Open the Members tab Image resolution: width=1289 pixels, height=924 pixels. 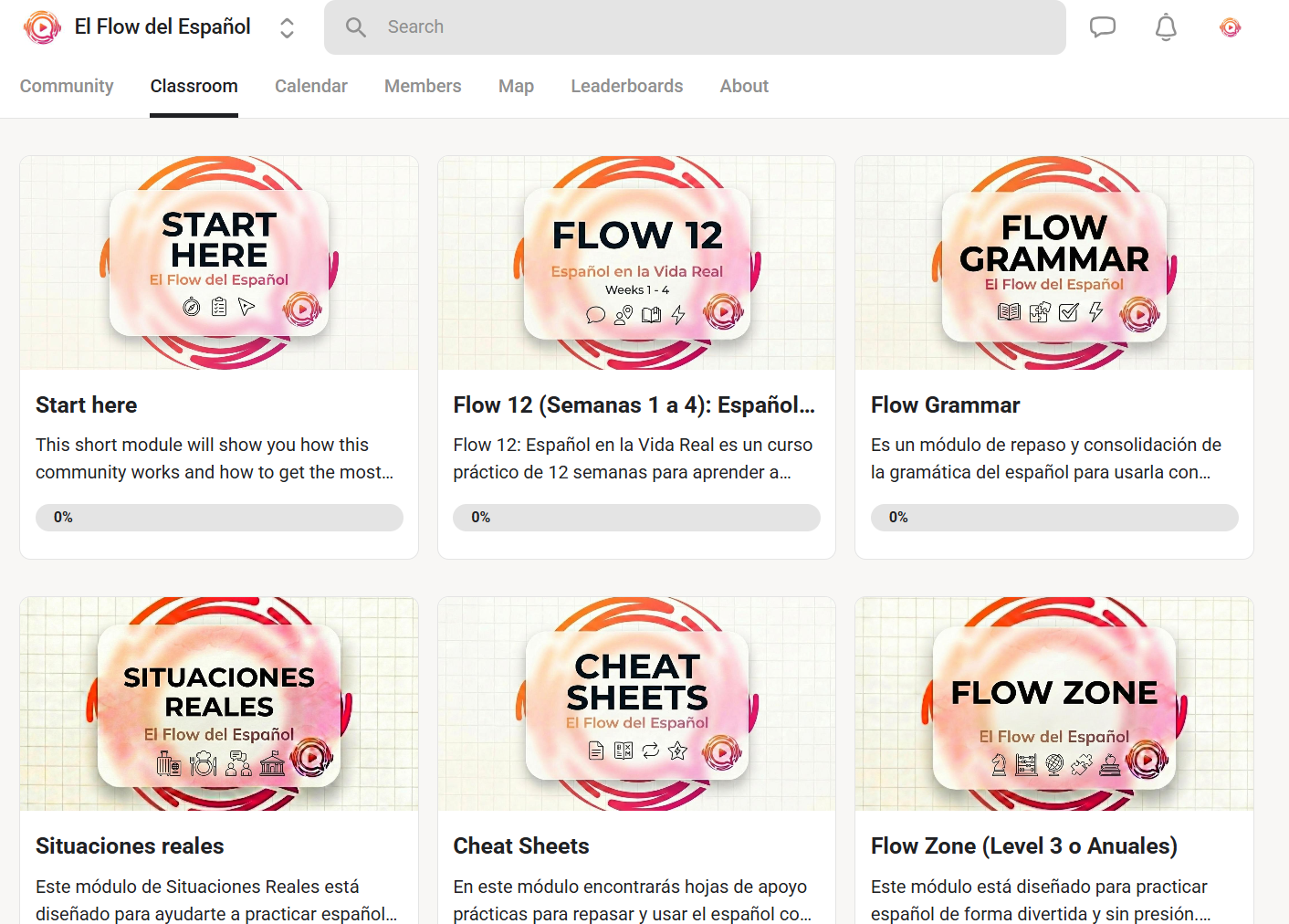tap(423, 86)
